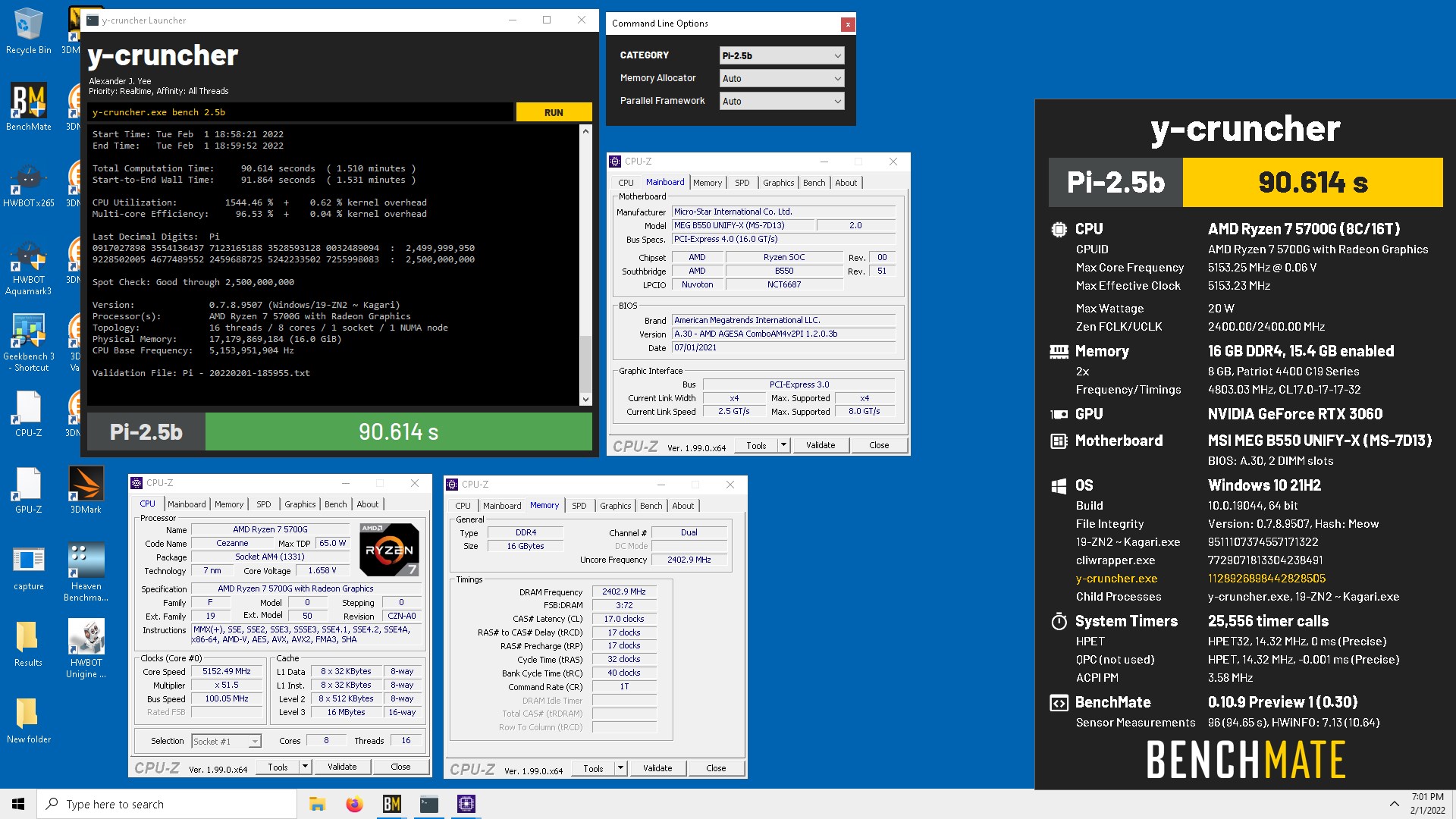Launch 3DMark desktop icon
The width and height of the screenshot is (1456, 819).
pyautogui.click(x=86, y=490)
